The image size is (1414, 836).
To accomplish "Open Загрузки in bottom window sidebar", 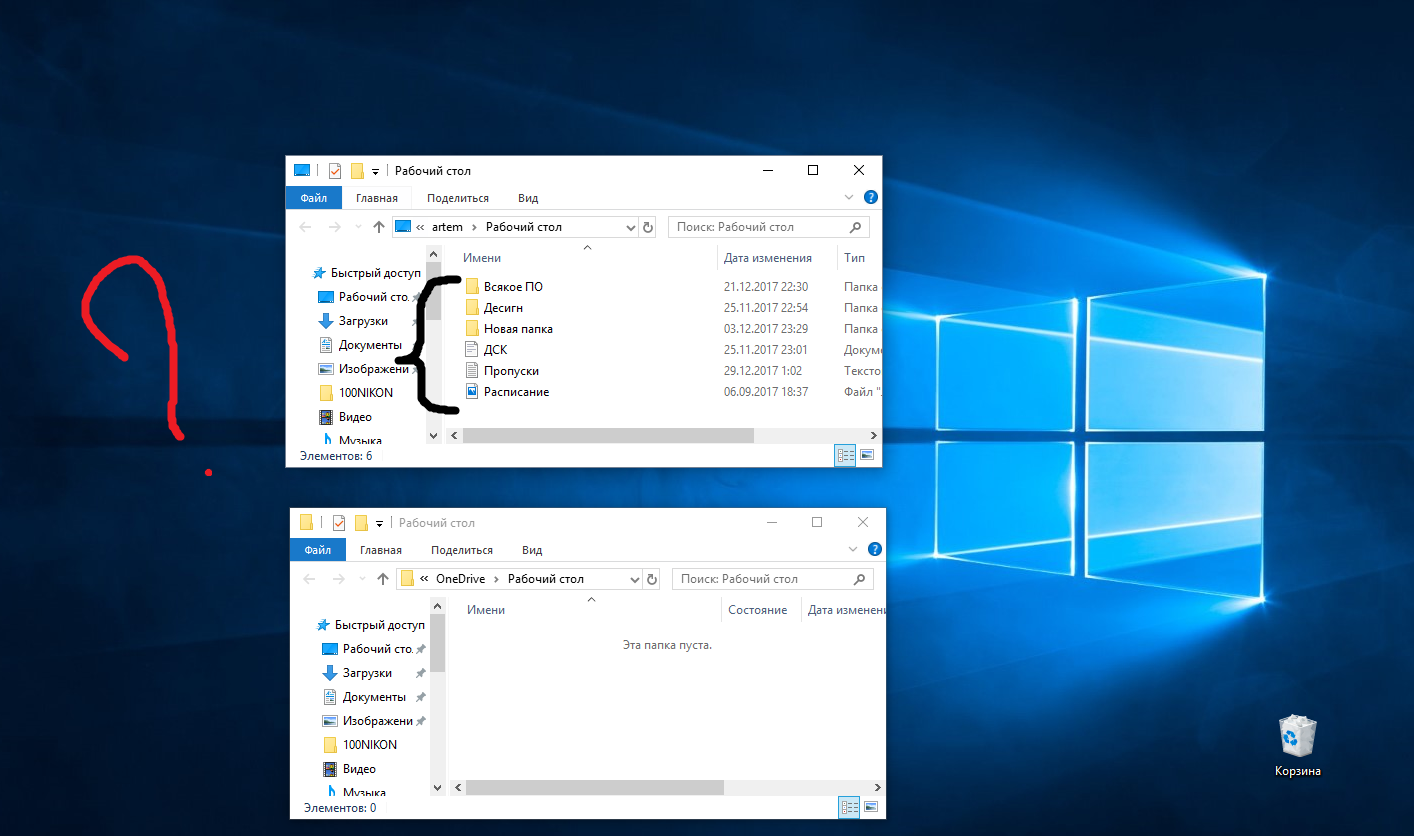I will 359,673.
